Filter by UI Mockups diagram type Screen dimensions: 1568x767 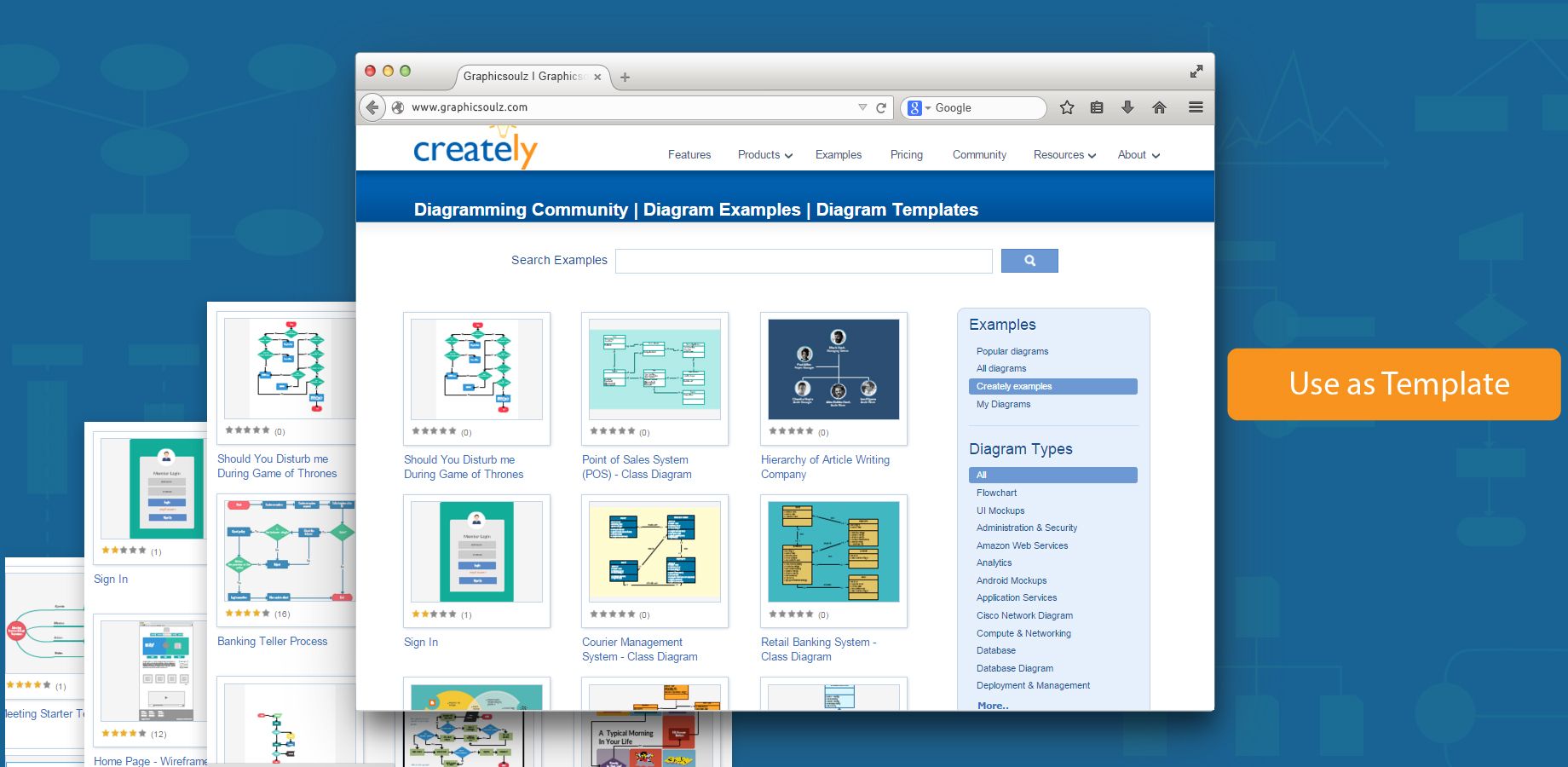coord(1000,510)
